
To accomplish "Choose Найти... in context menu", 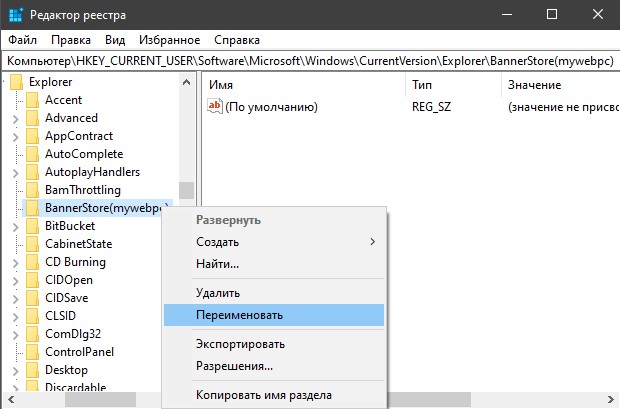I will [274, 263].
